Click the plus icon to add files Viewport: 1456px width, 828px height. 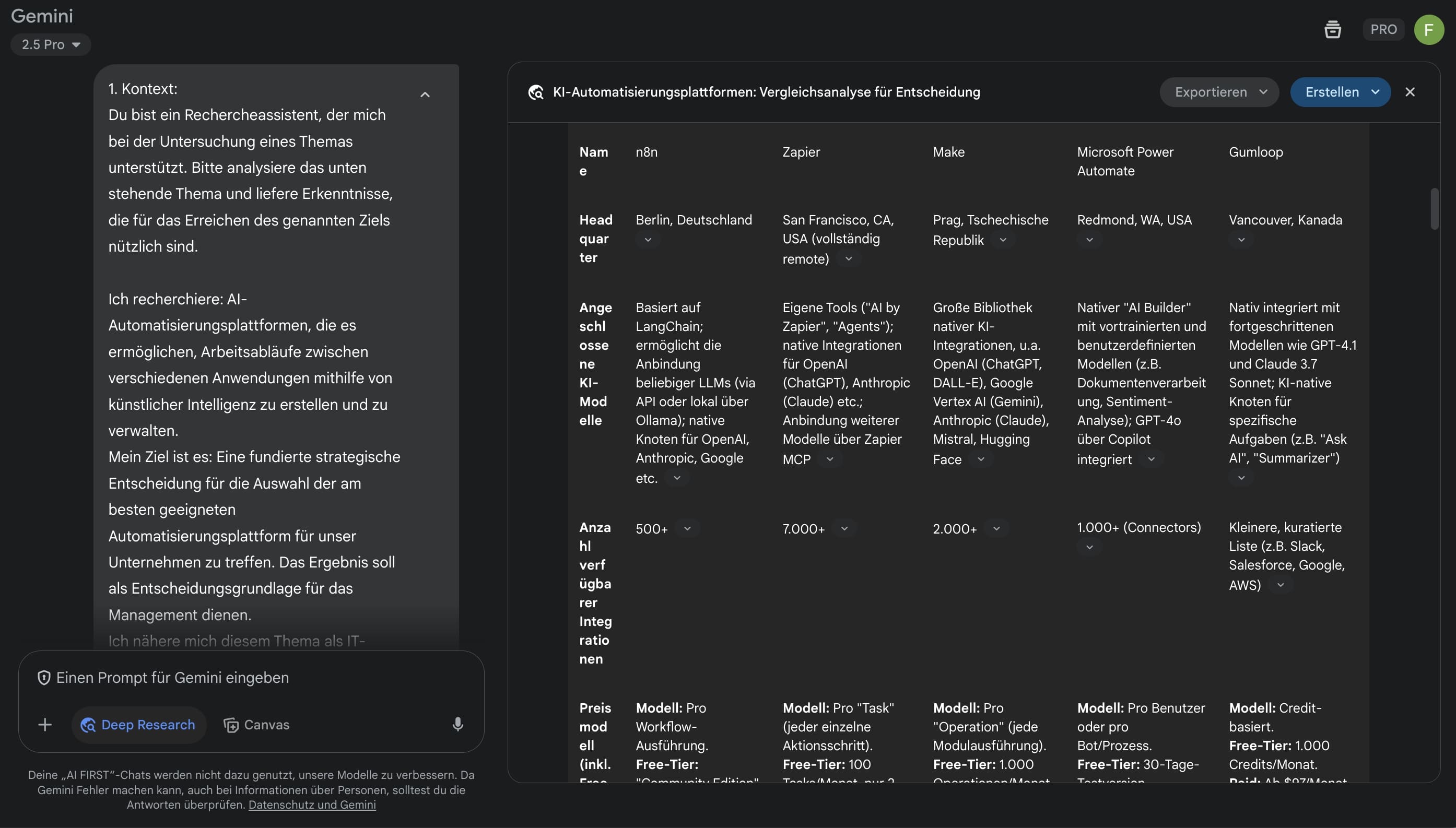pyautogui.click(x=45, y=724)
